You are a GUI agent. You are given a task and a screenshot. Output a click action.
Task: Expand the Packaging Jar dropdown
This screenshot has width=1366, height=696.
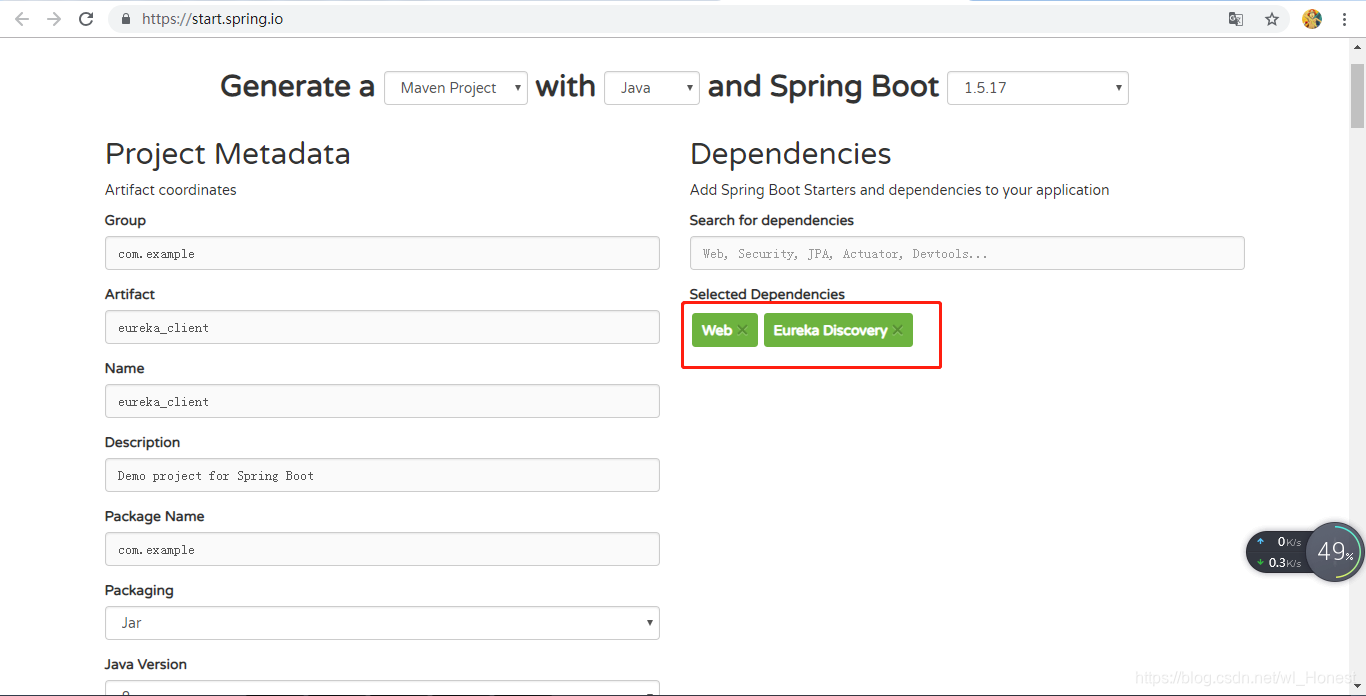click(382, 623)
